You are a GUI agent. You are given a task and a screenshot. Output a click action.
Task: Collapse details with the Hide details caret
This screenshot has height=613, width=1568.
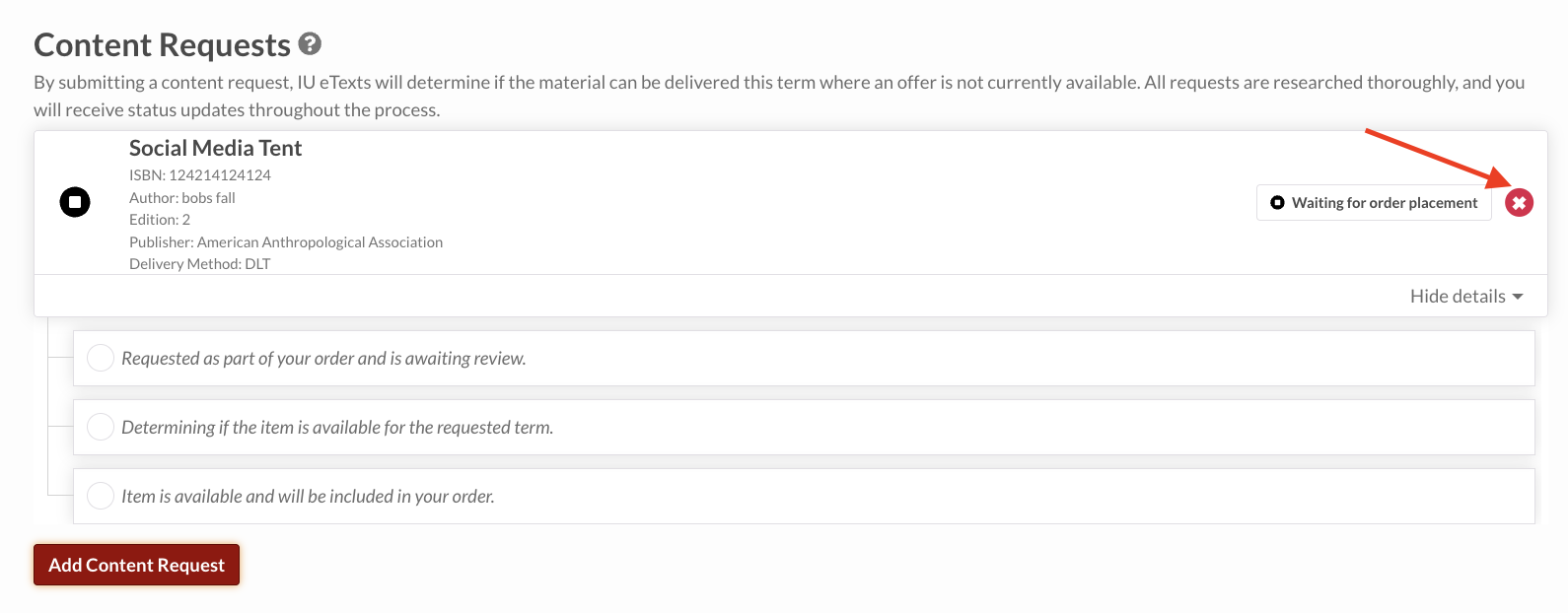(x=1518, y=297)
